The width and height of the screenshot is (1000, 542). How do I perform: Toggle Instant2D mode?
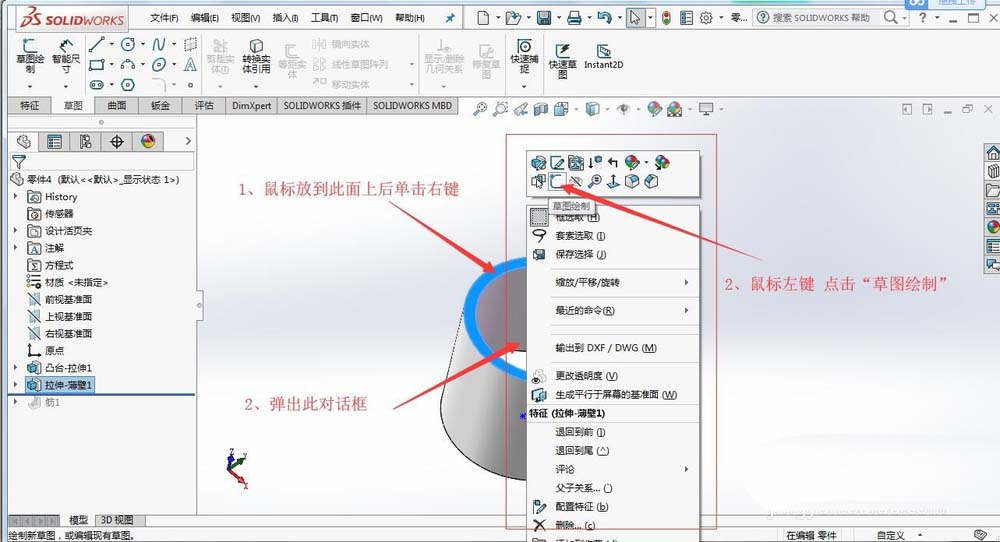[x=603, y=56]
